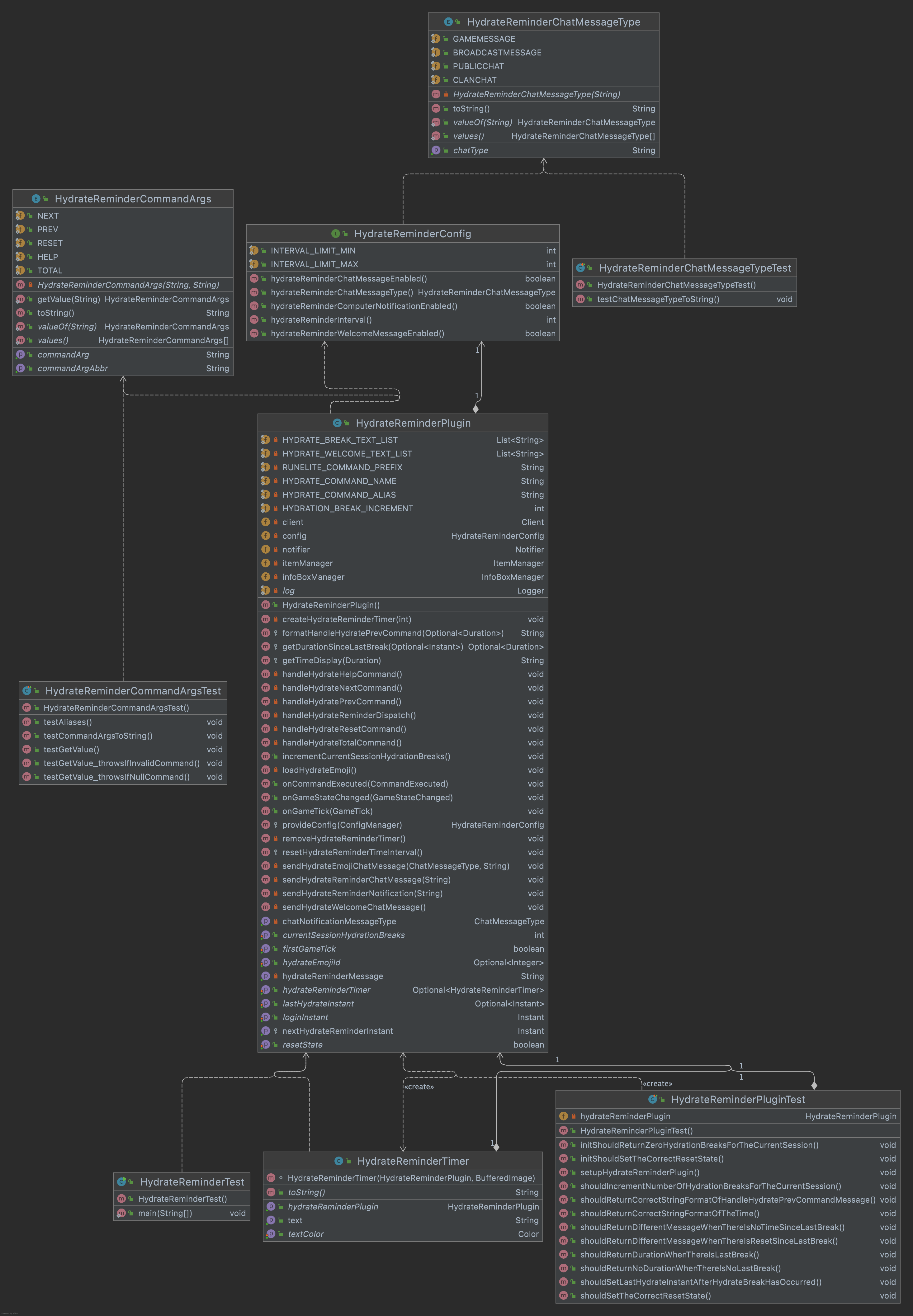
Task: Click the property icon beside resetState
Action: point(265,1044)
